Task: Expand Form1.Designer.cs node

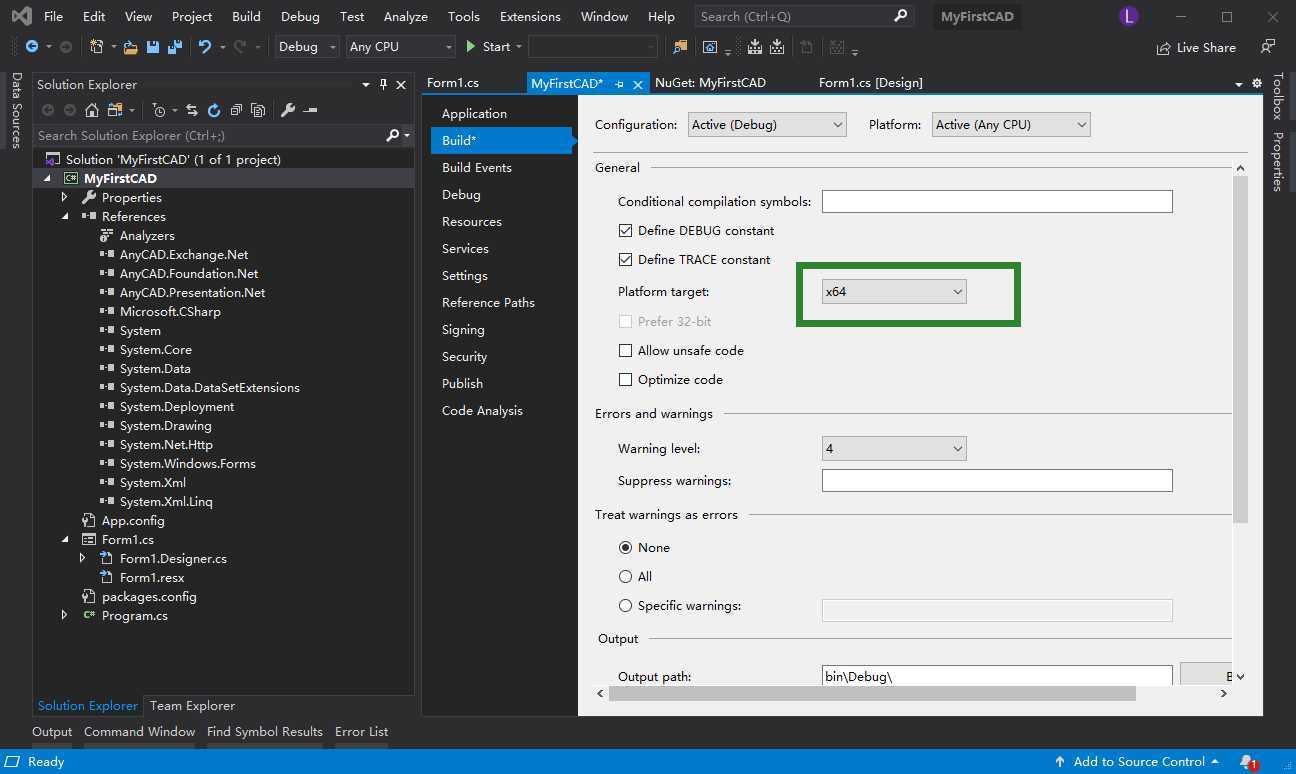Action: (83, 558)
